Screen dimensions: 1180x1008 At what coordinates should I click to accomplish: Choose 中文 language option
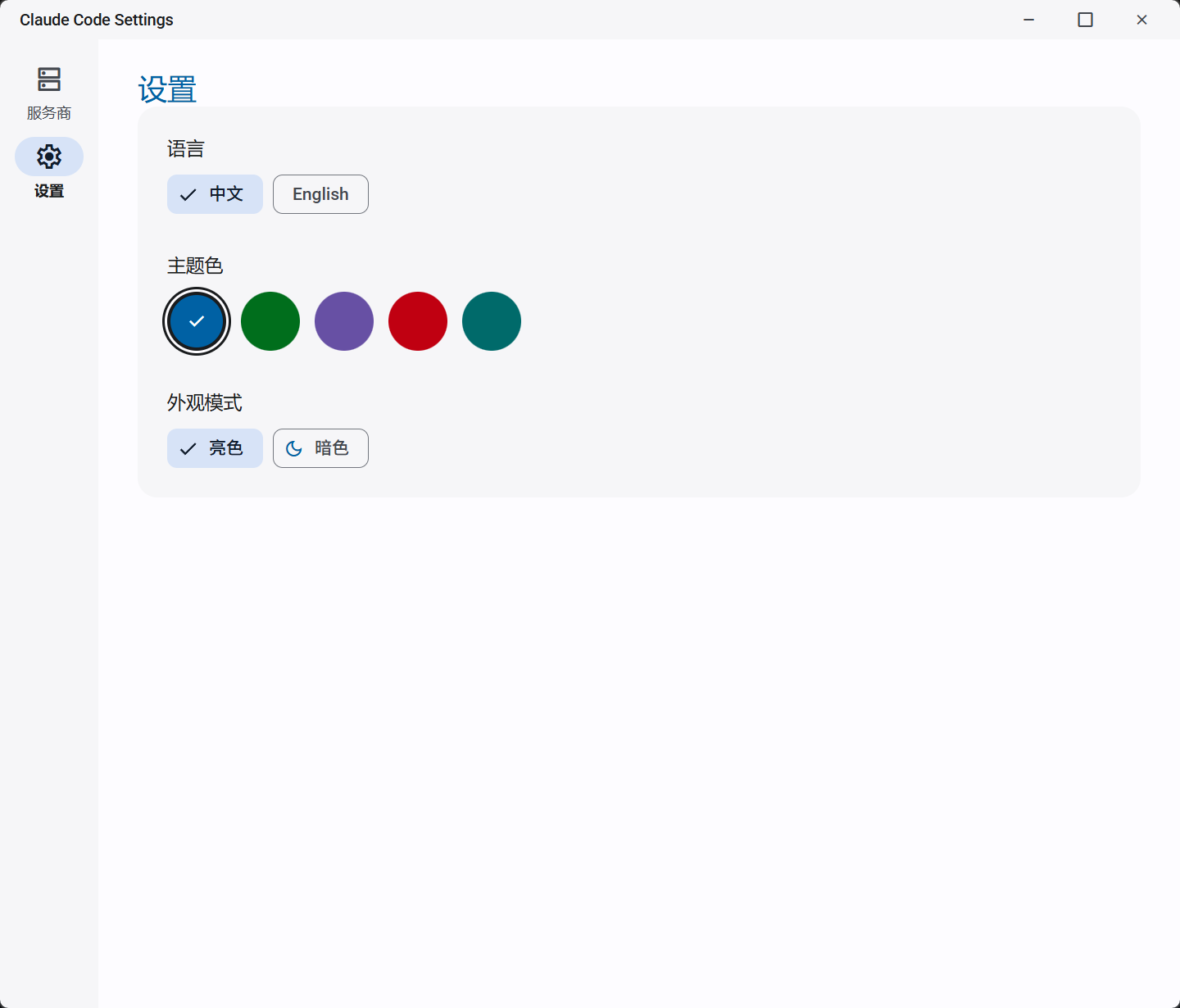215,194
